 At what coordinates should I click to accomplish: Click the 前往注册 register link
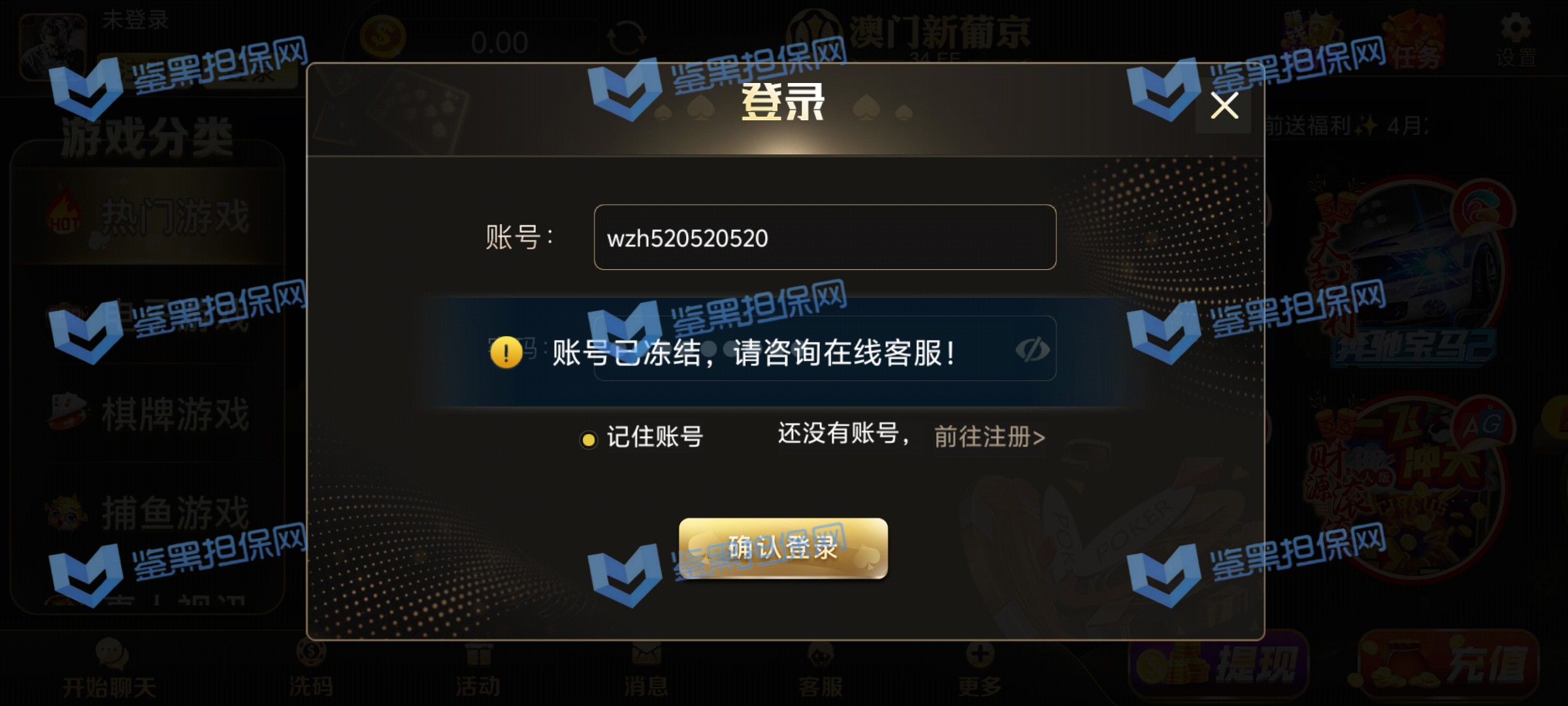pos(989,437)
